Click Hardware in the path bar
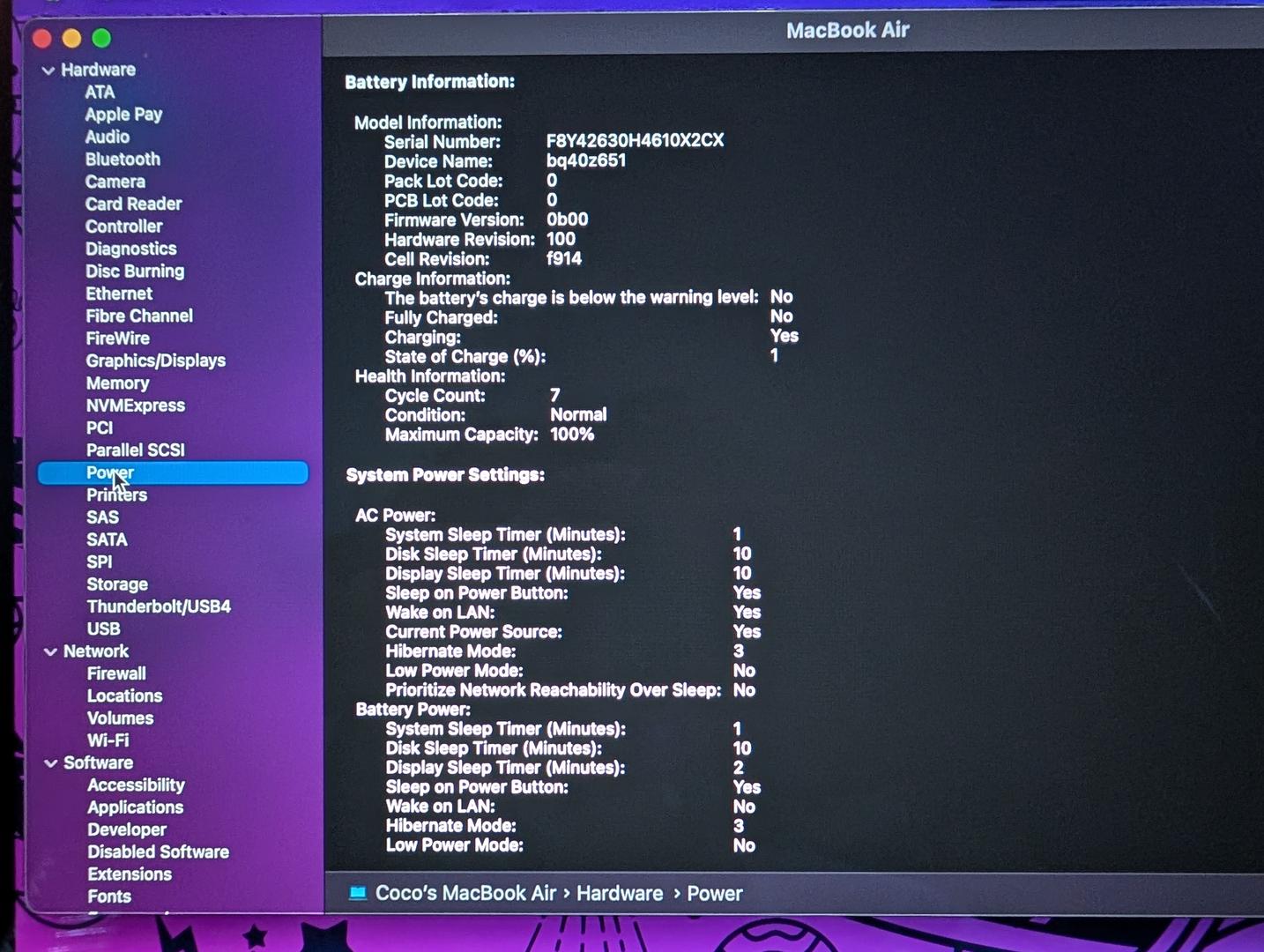Image resolution: width=1264 pixels, height=952 pixels. [x=620, y=894]
